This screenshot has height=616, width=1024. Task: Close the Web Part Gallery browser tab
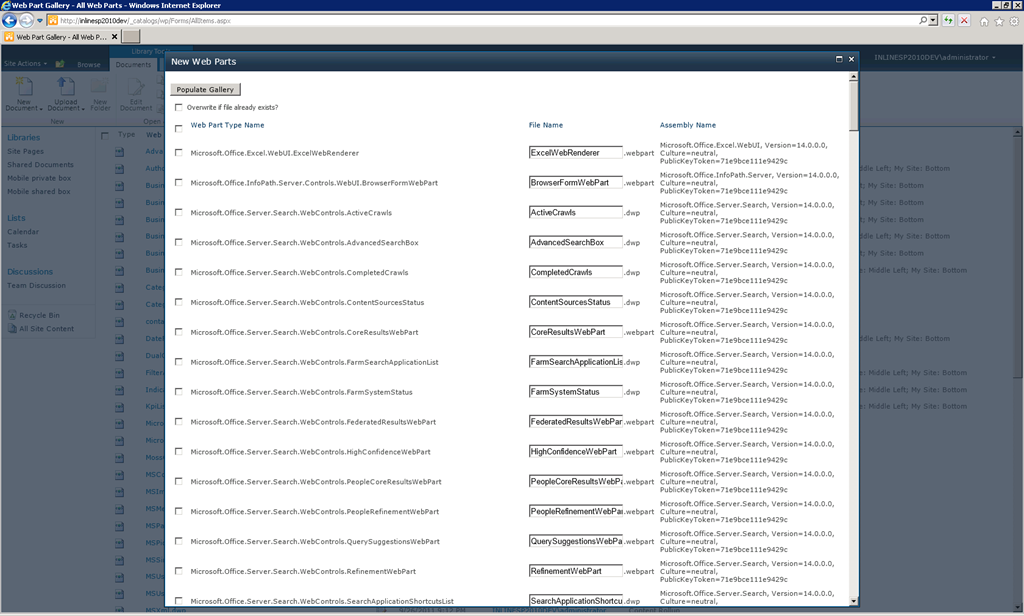click(114, 37)
